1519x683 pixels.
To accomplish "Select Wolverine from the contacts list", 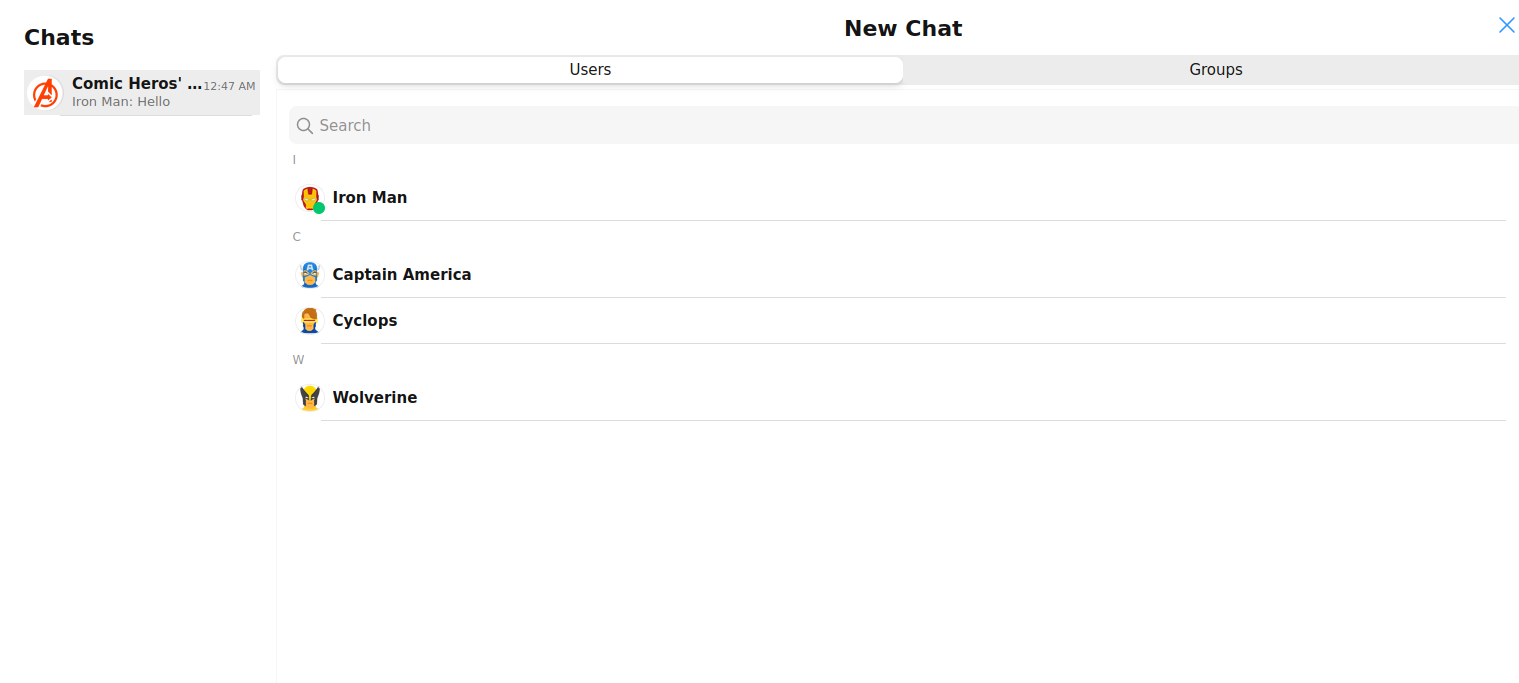I will click(x=375, y=397).
